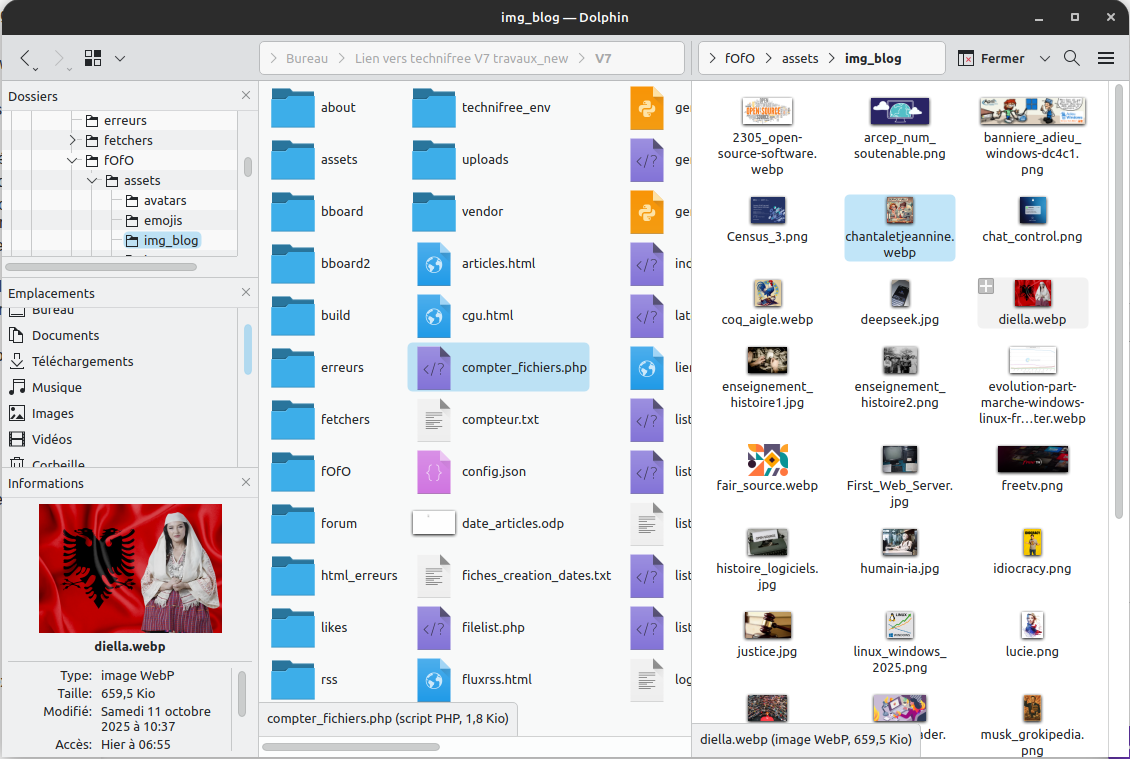This screenshot has width=1130, height=759.
Task: Open articles.html web file icon
Action: (433, 264)
